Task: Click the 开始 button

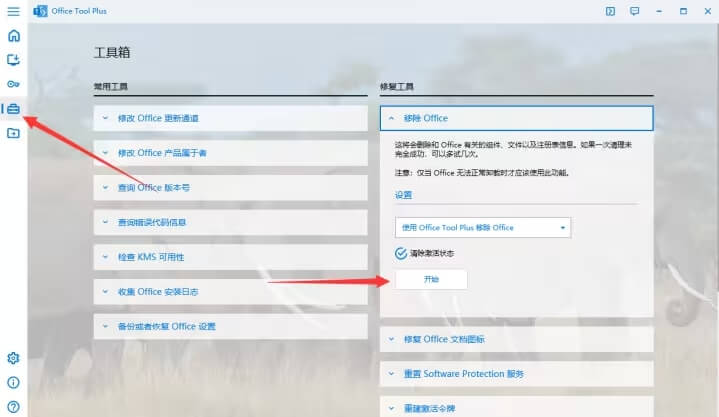Action: point(431,279)
